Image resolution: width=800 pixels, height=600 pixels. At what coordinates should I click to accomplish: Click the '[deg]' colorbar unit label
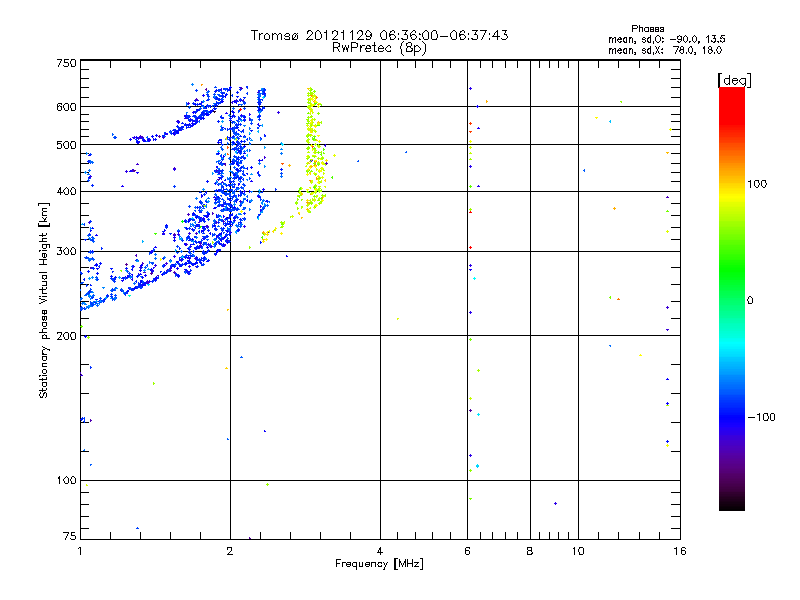point(734,80)
